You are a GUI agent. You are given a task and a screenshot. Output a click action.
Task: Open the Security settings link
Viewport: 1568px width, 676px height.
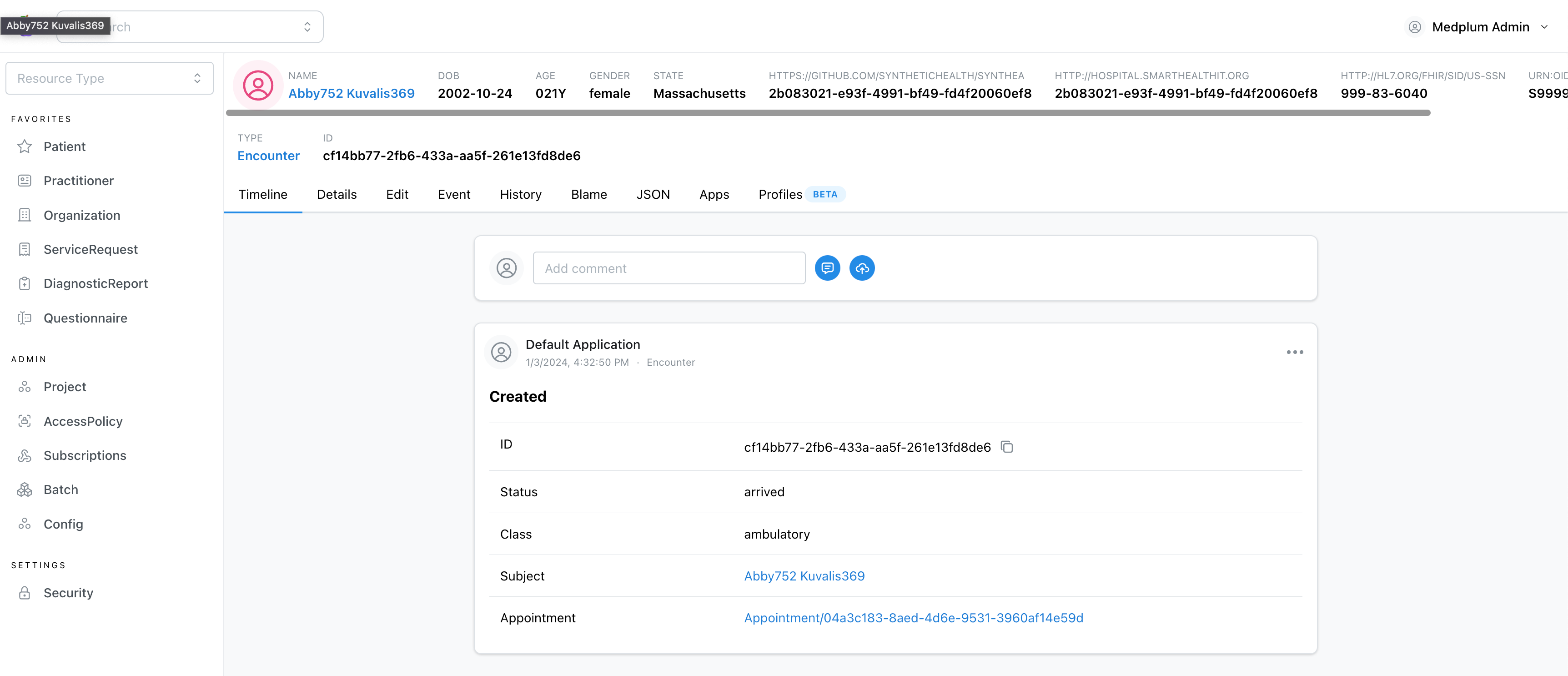click(x=68, y=593)
